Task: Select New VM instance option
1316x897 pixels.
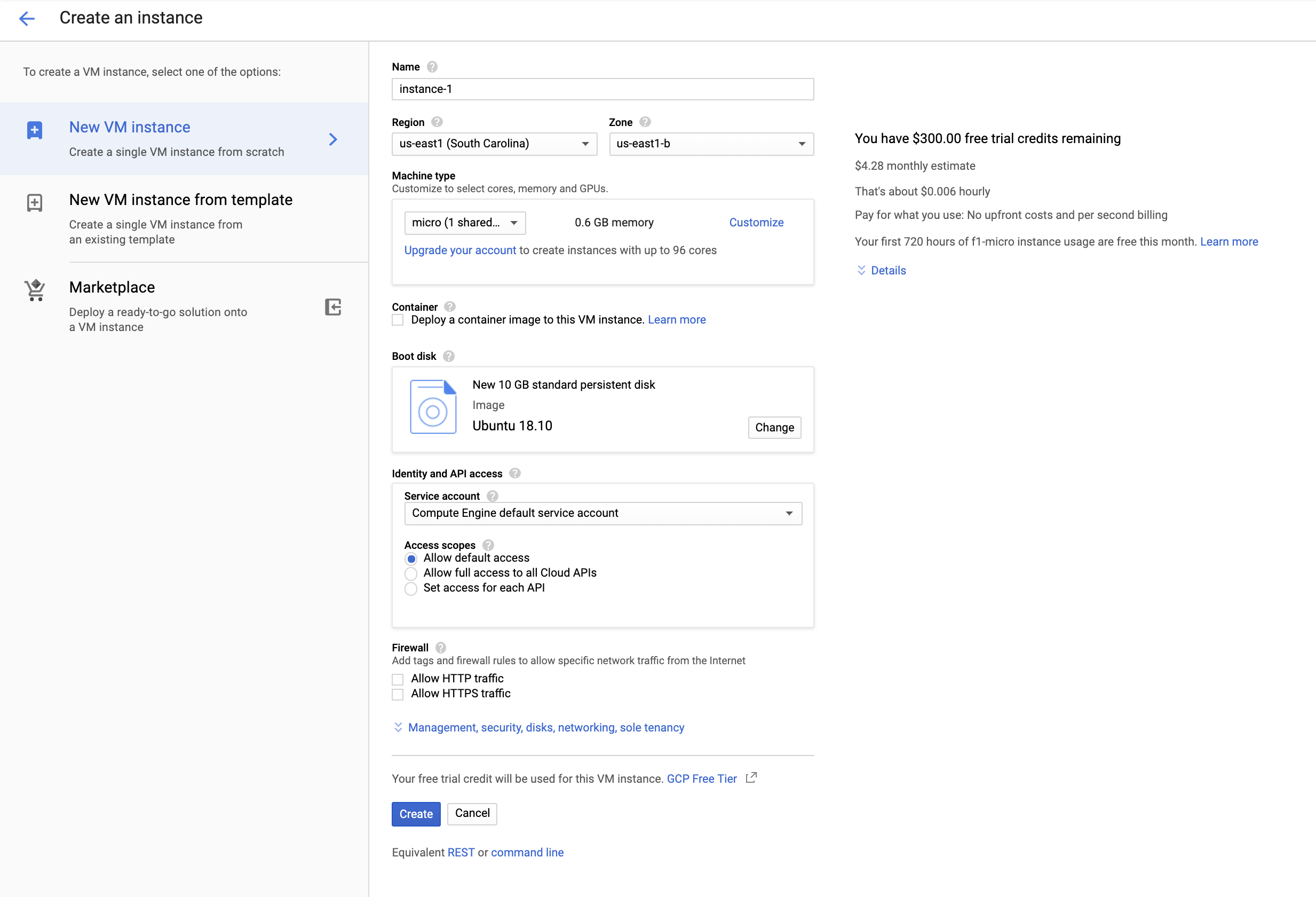Action: [184, 139]
